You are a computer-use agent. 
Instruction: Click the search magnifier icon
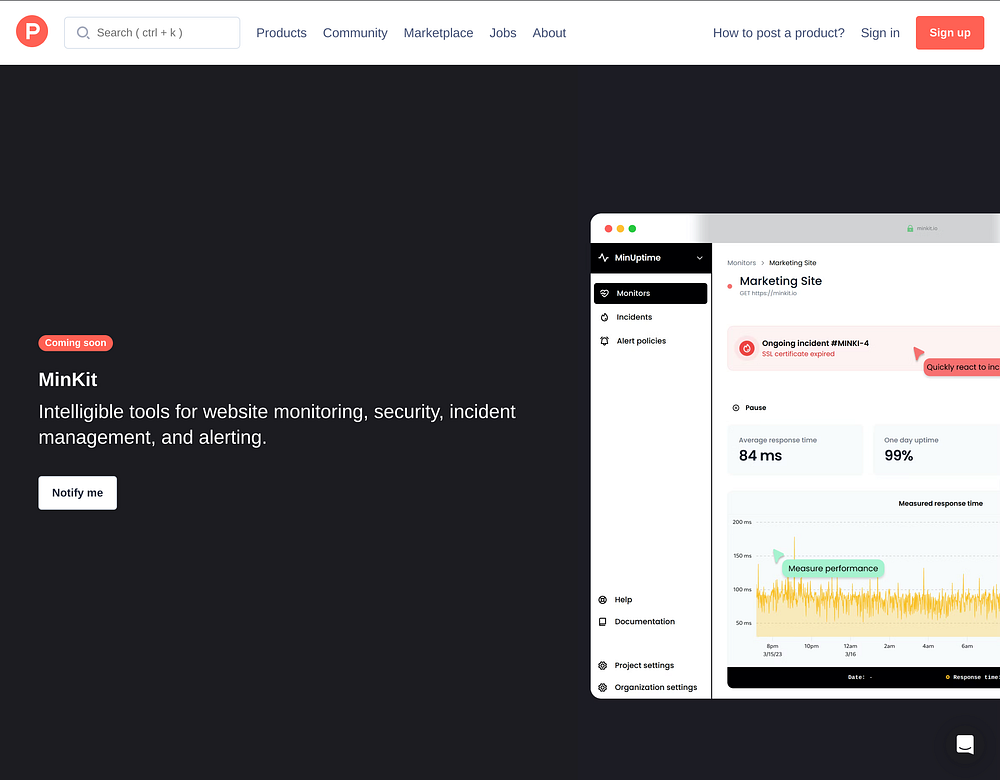(x=83, y=33)
